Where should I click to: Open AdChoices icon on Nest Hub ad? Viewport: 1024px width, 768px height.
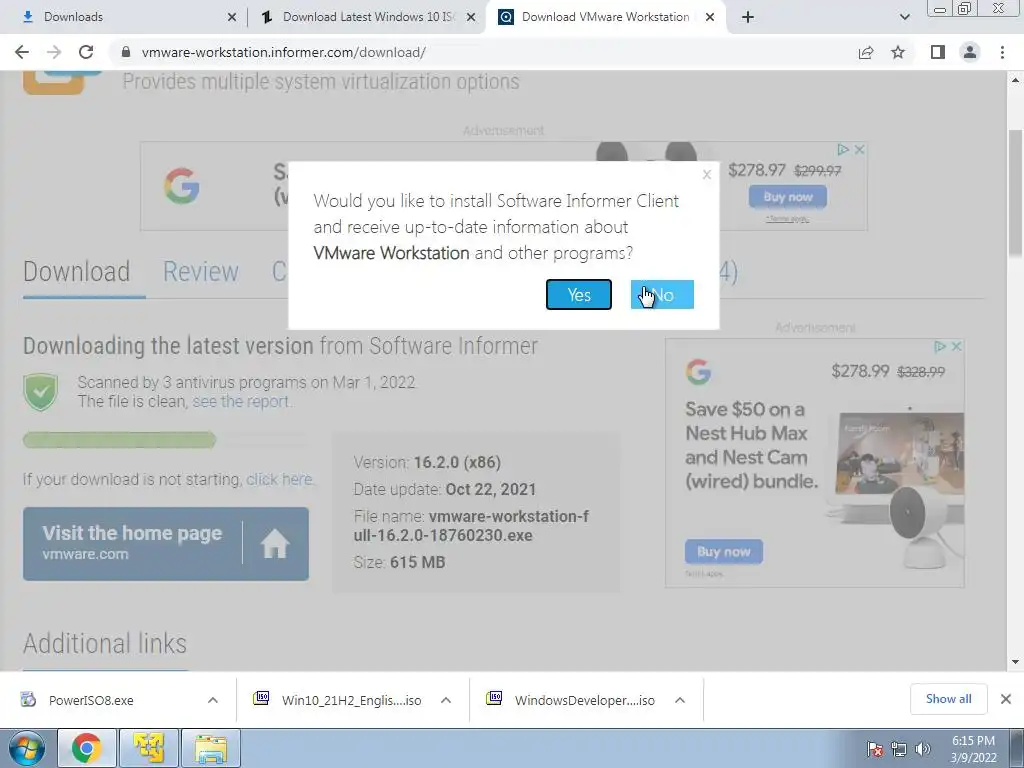click(940, 346)
